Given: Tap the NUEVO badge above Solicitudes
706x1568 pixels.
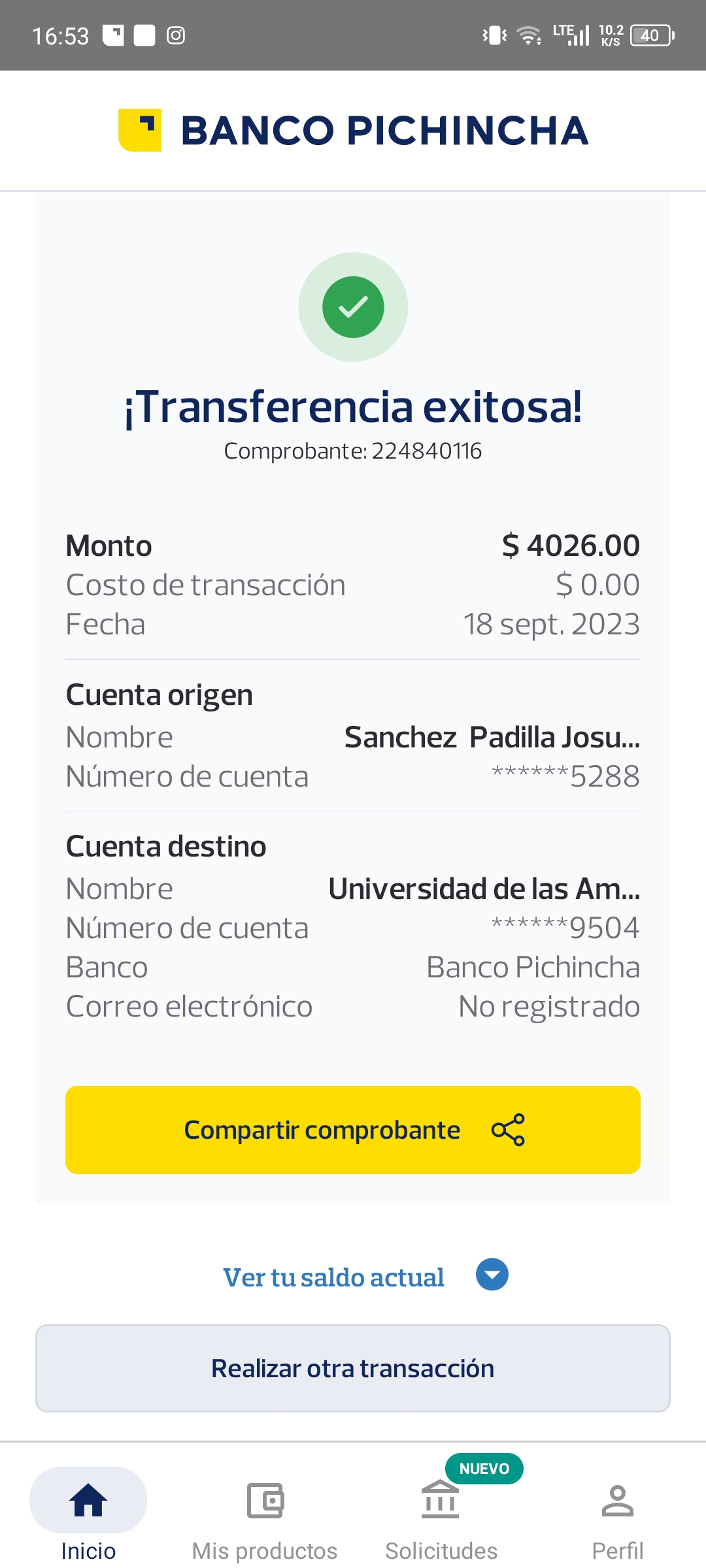Looking at the screenshot, I should click(x=484, y=1469).
